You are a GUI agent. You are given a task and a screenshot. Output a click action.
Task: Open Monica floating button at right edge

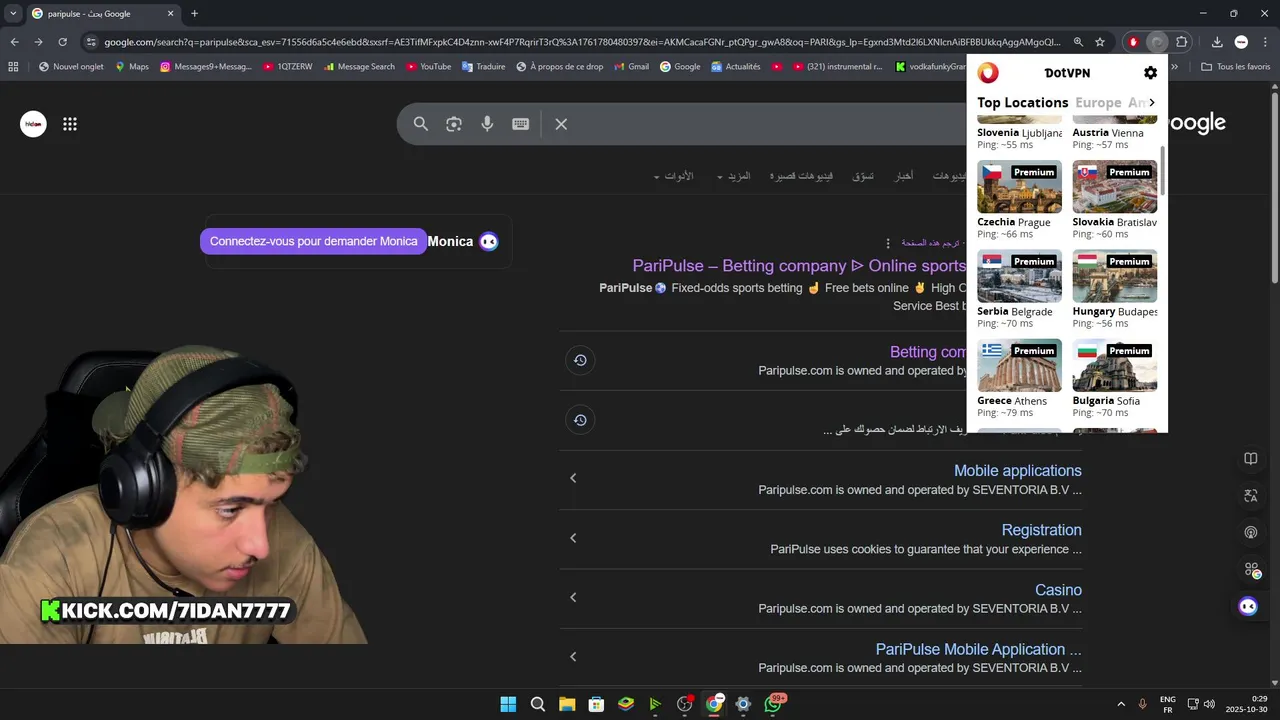click(1248, 606)
